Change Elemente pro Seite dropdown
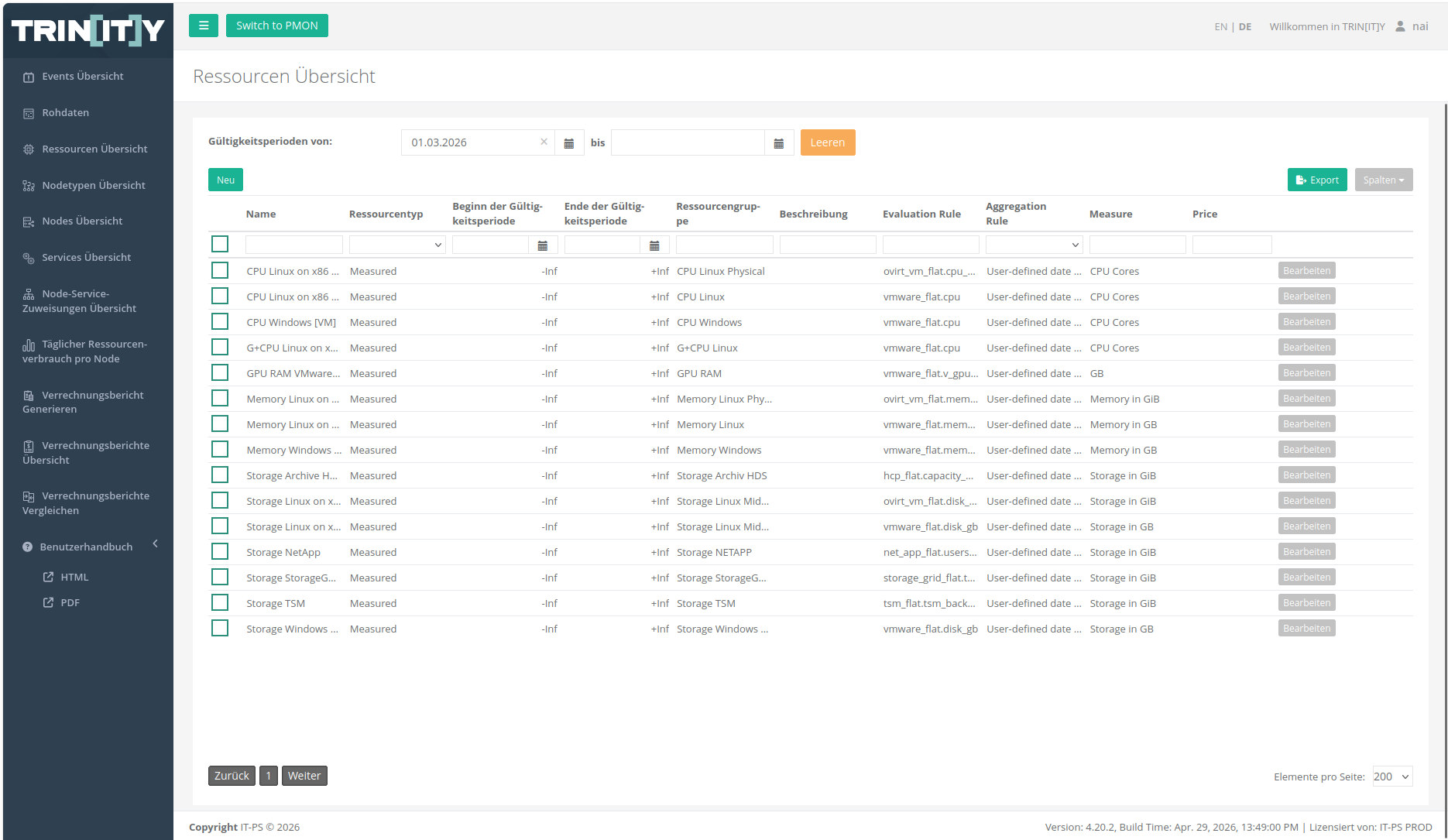The height and width of the screenshot is (840, 1448). pos(1392,777)
